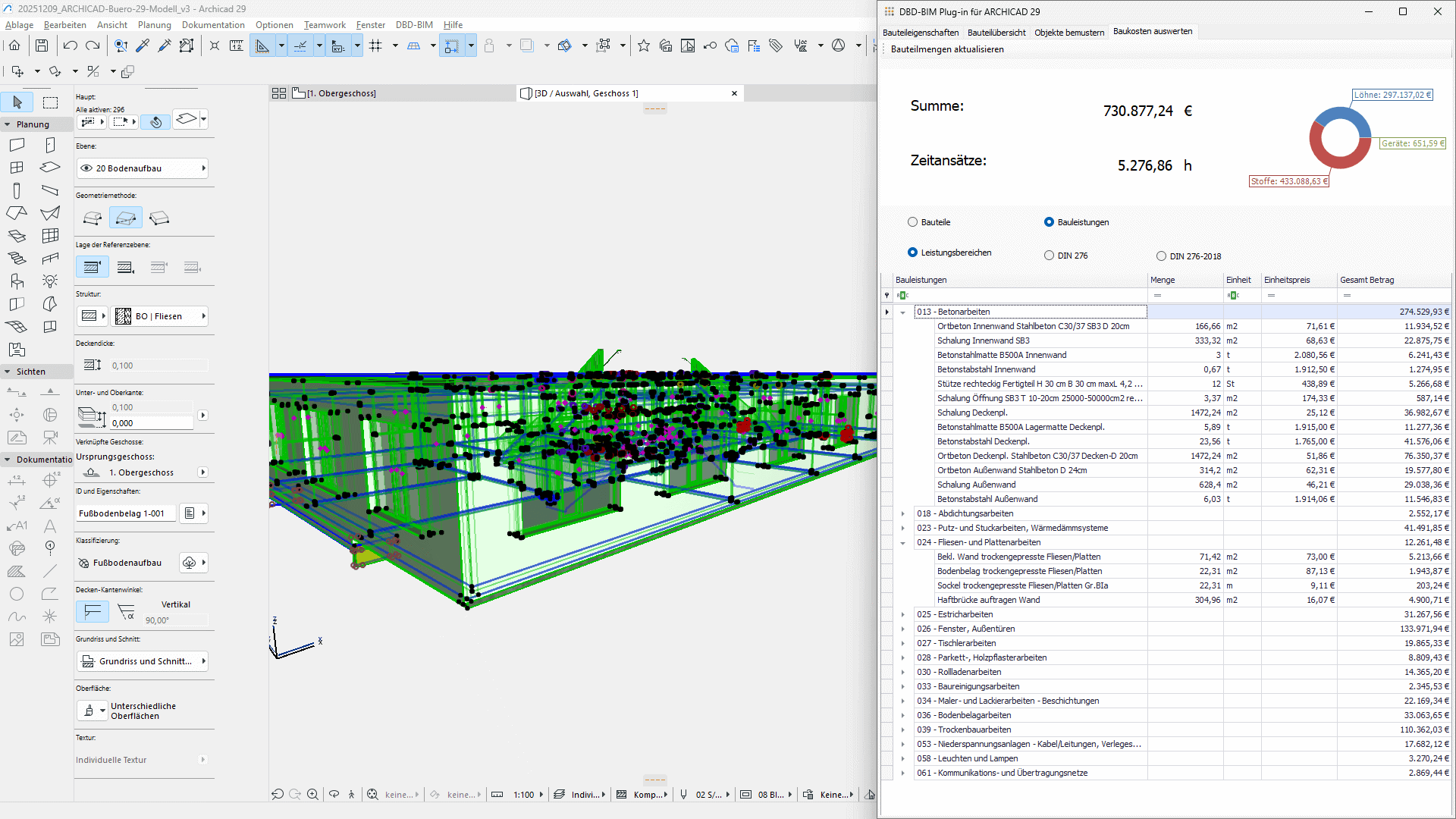Viewport: 1456px width, 819px height.
Task: Click the Save icon in toolbar
Action: click(42, 45)
